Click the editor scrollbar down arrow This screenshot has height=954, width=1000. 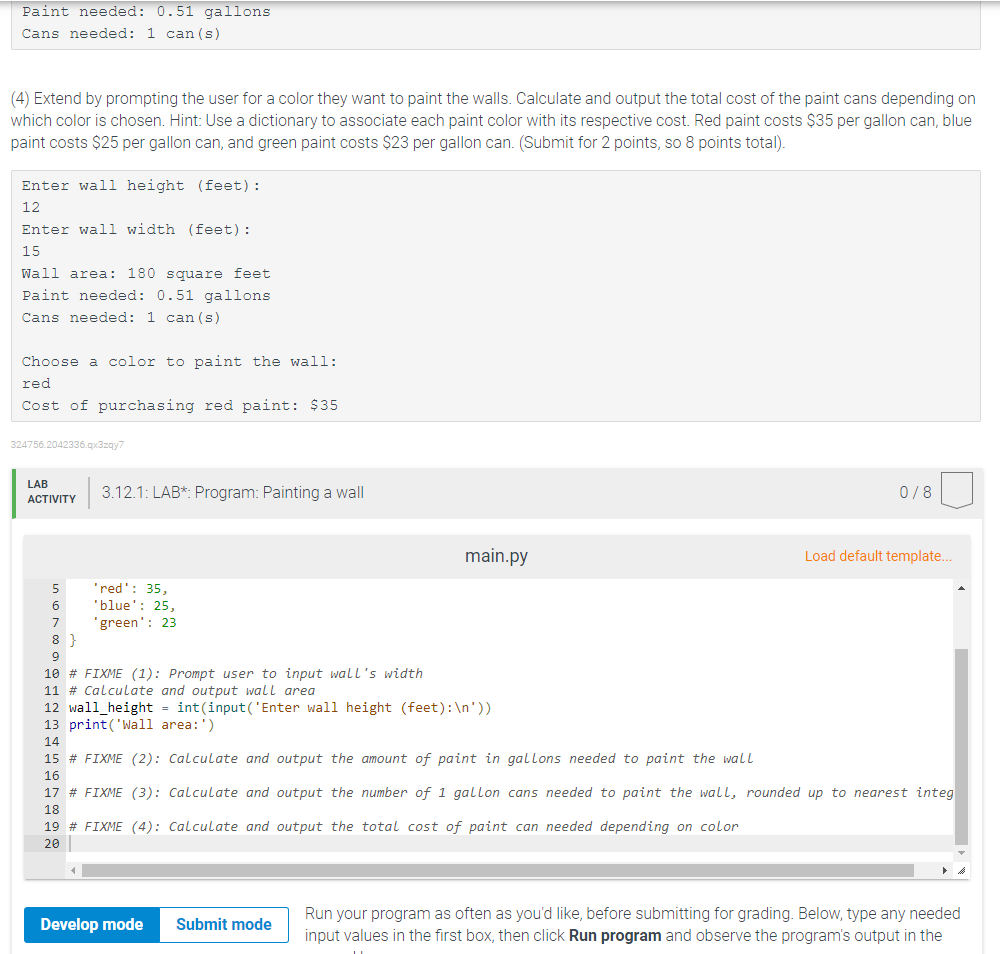coord(961,852)
